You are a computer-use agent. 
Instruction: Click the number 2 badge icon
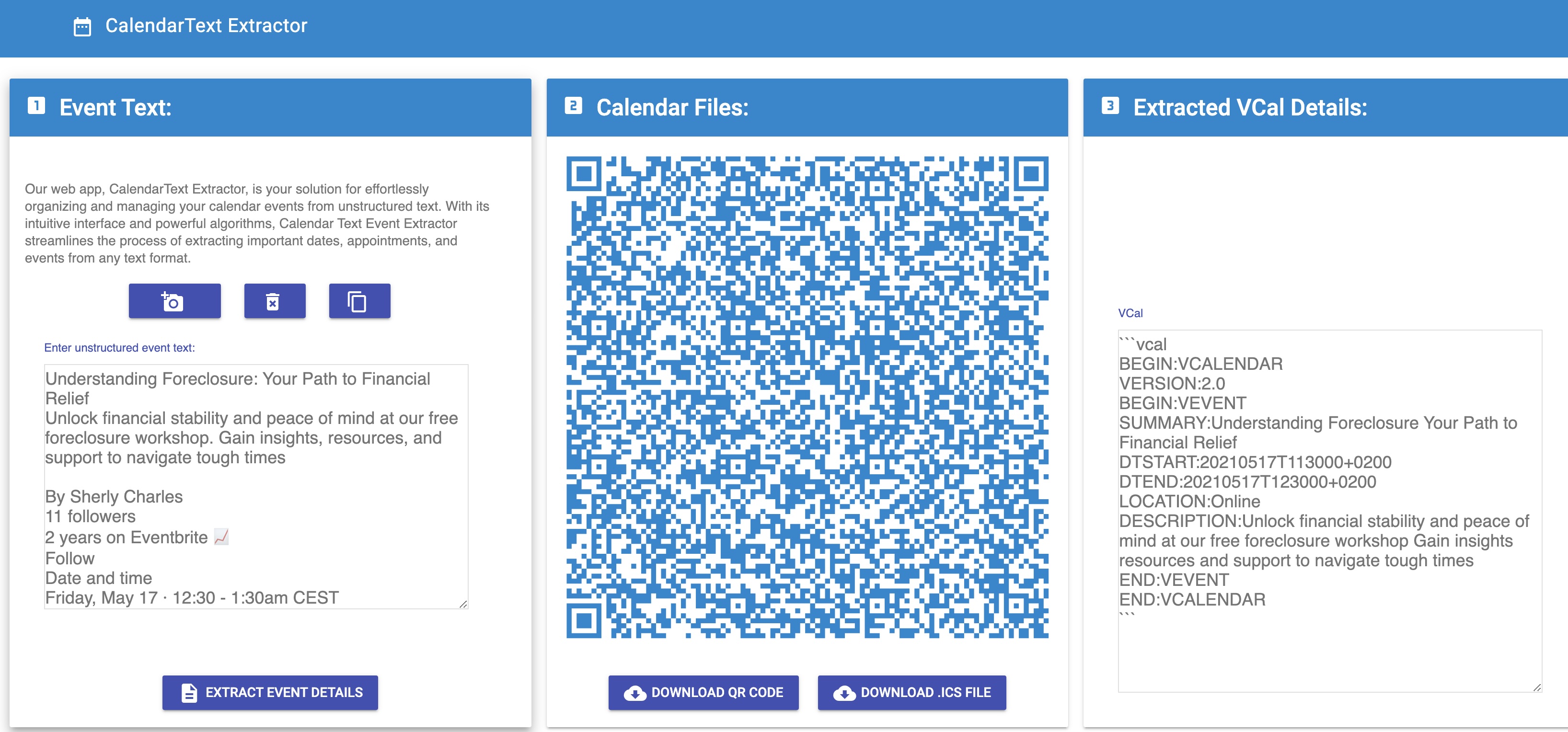click(574, 106)
